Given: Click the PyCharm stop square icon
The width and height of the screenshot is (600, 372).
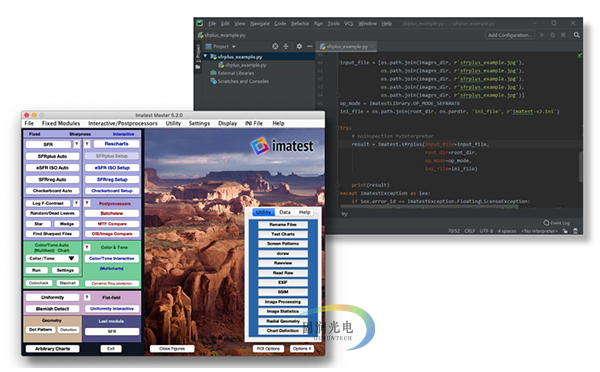Looking at the screenshot, I should (x=563, y=35).
